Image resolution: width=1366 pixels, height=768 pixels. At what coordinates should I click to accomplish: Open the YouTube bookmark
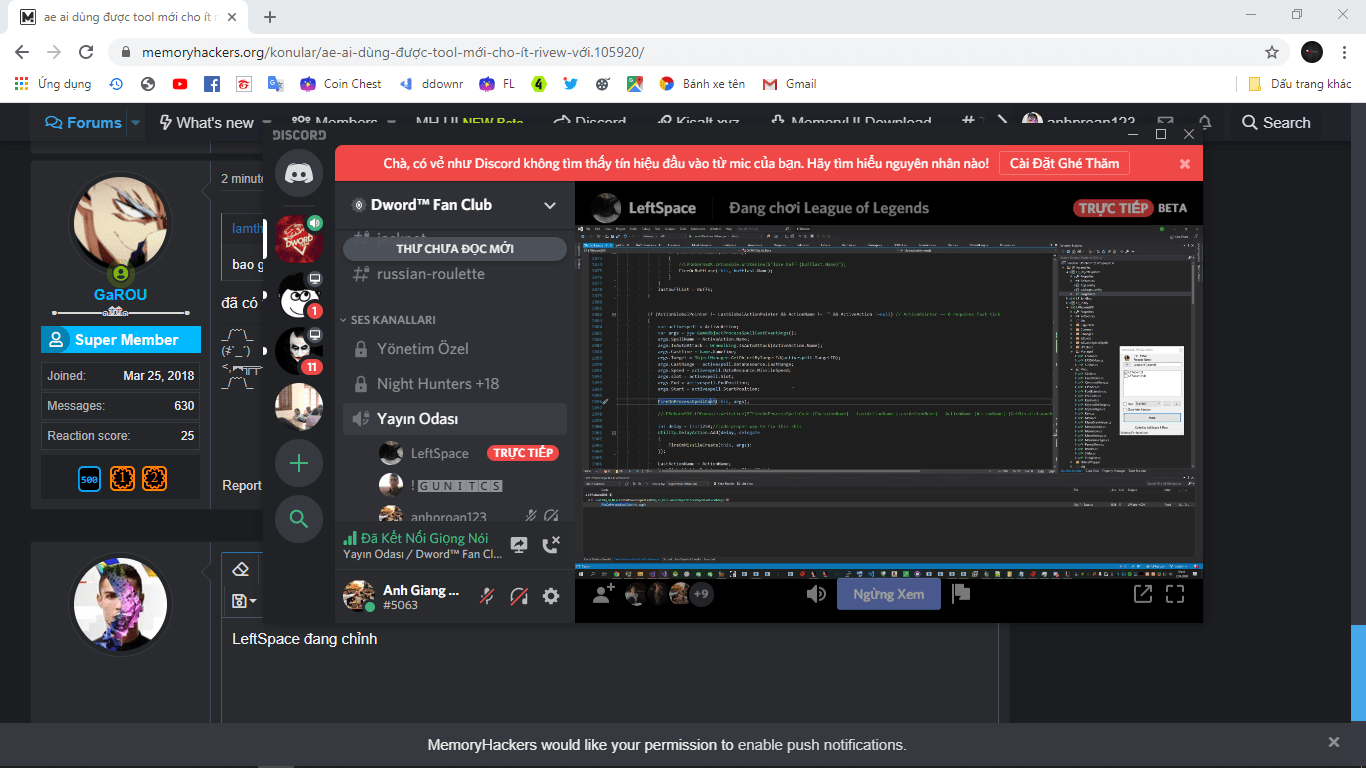180,84
